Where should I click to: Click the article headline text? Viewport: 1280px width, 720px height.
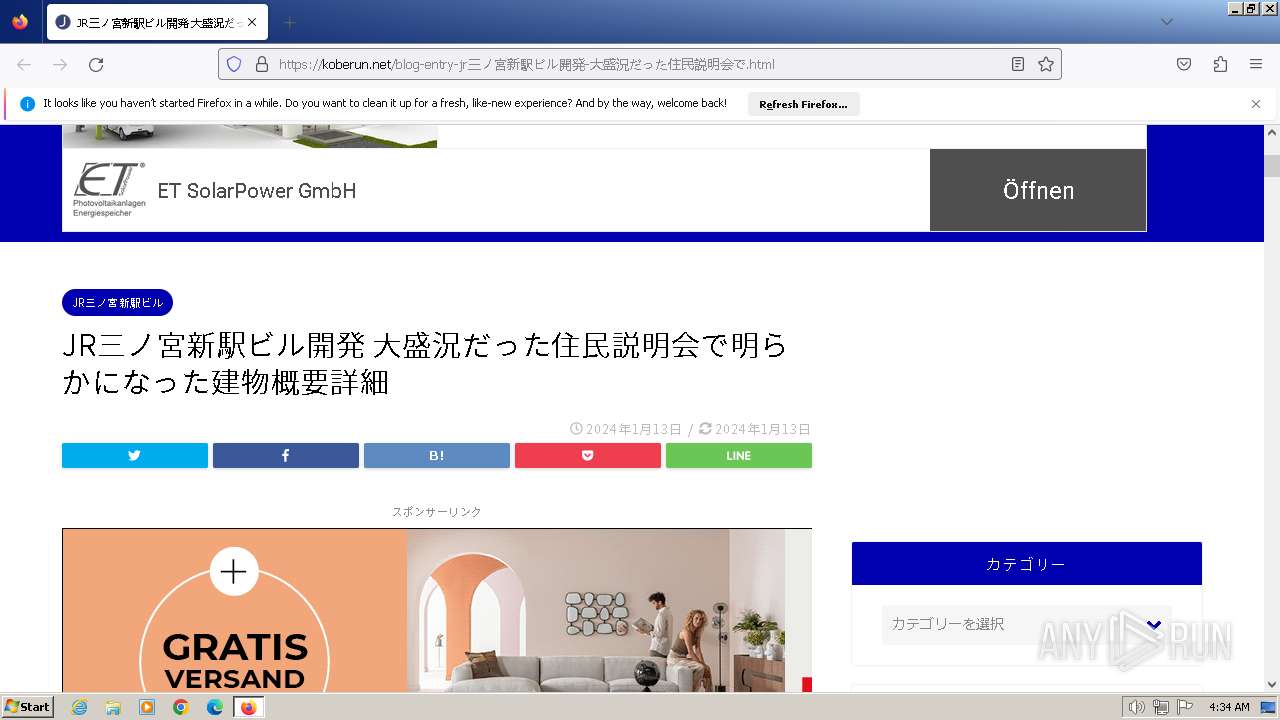425,363
